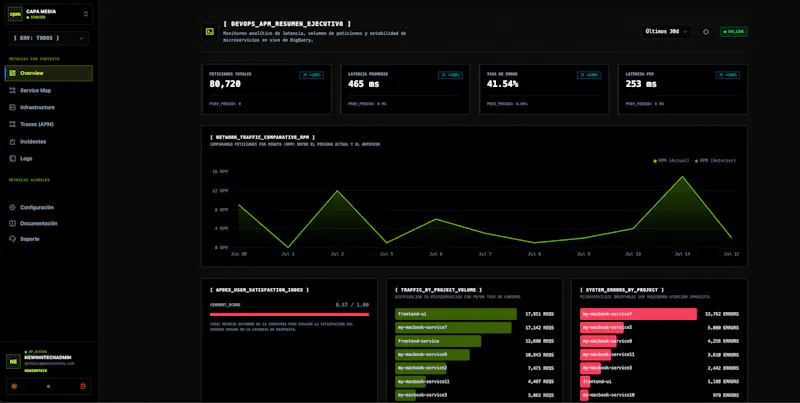Open the Últimos 30d time range dropdown
The width and height of the screenshot is (800, 403).
coord(666,32)
